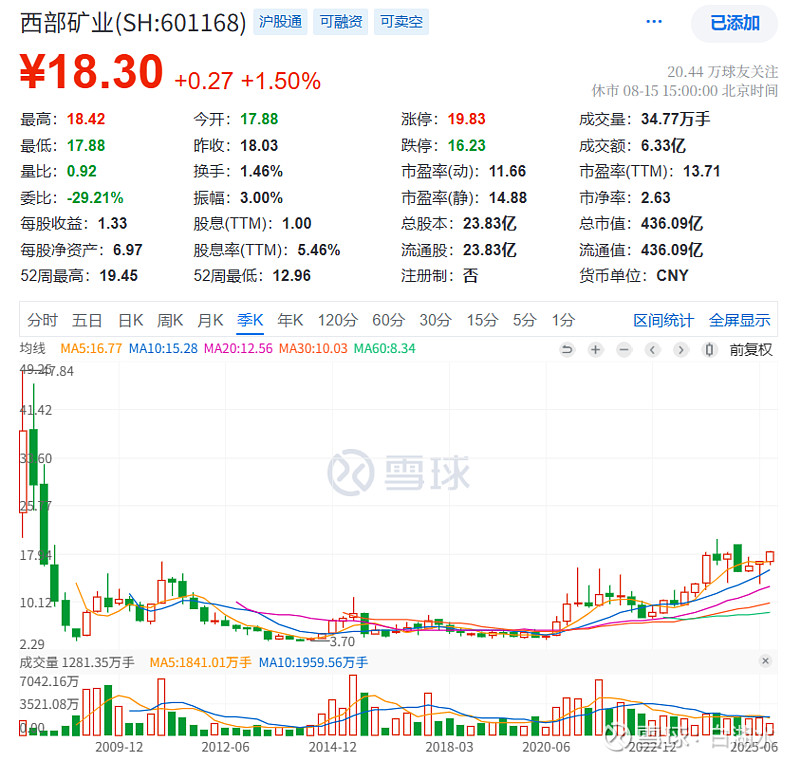800x762 pixels.
Task: Click the 3.70 low price marker
Action: 342,642
